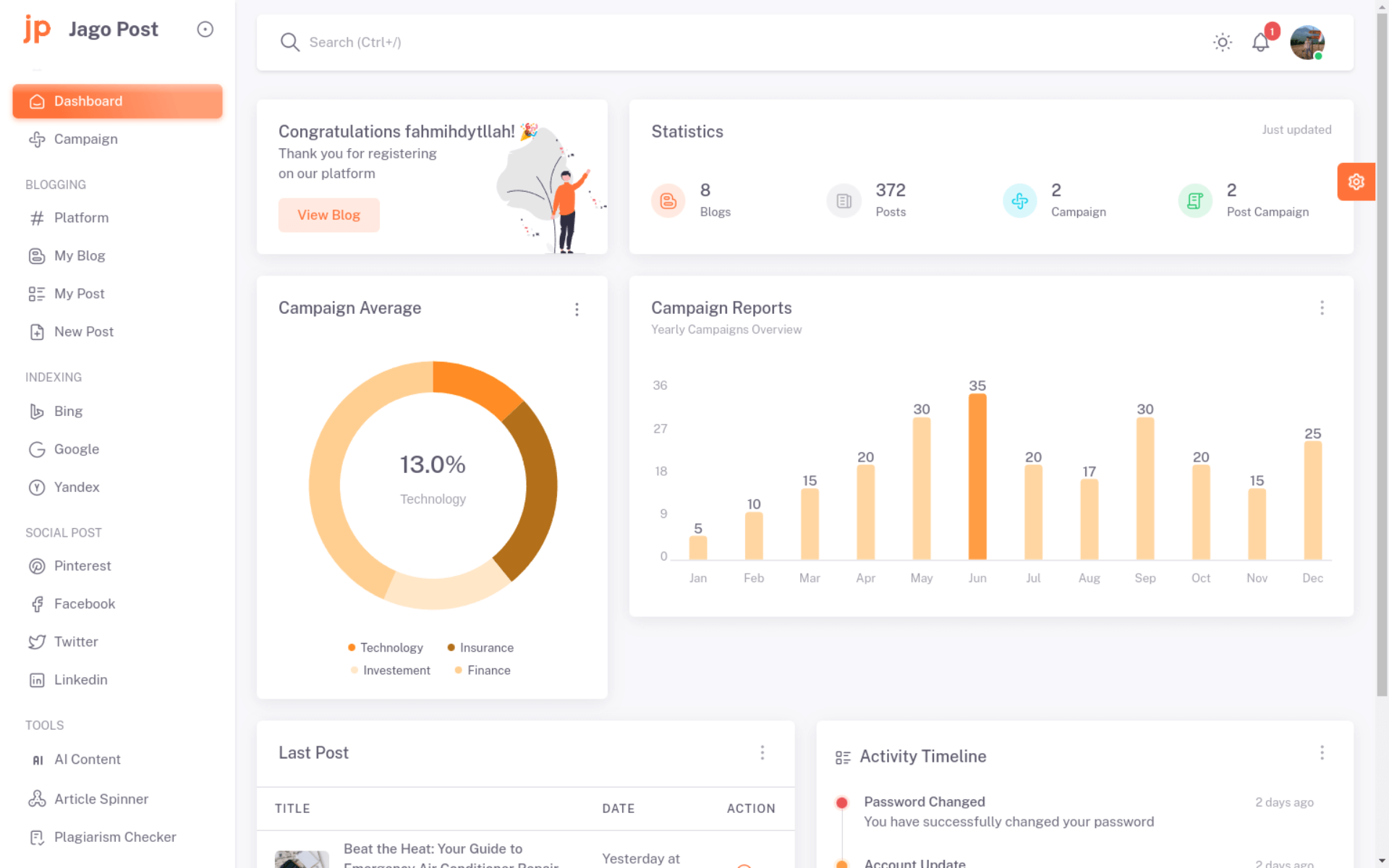
Task: Toggle light/dark theme sun icon
Action: 1223,43
